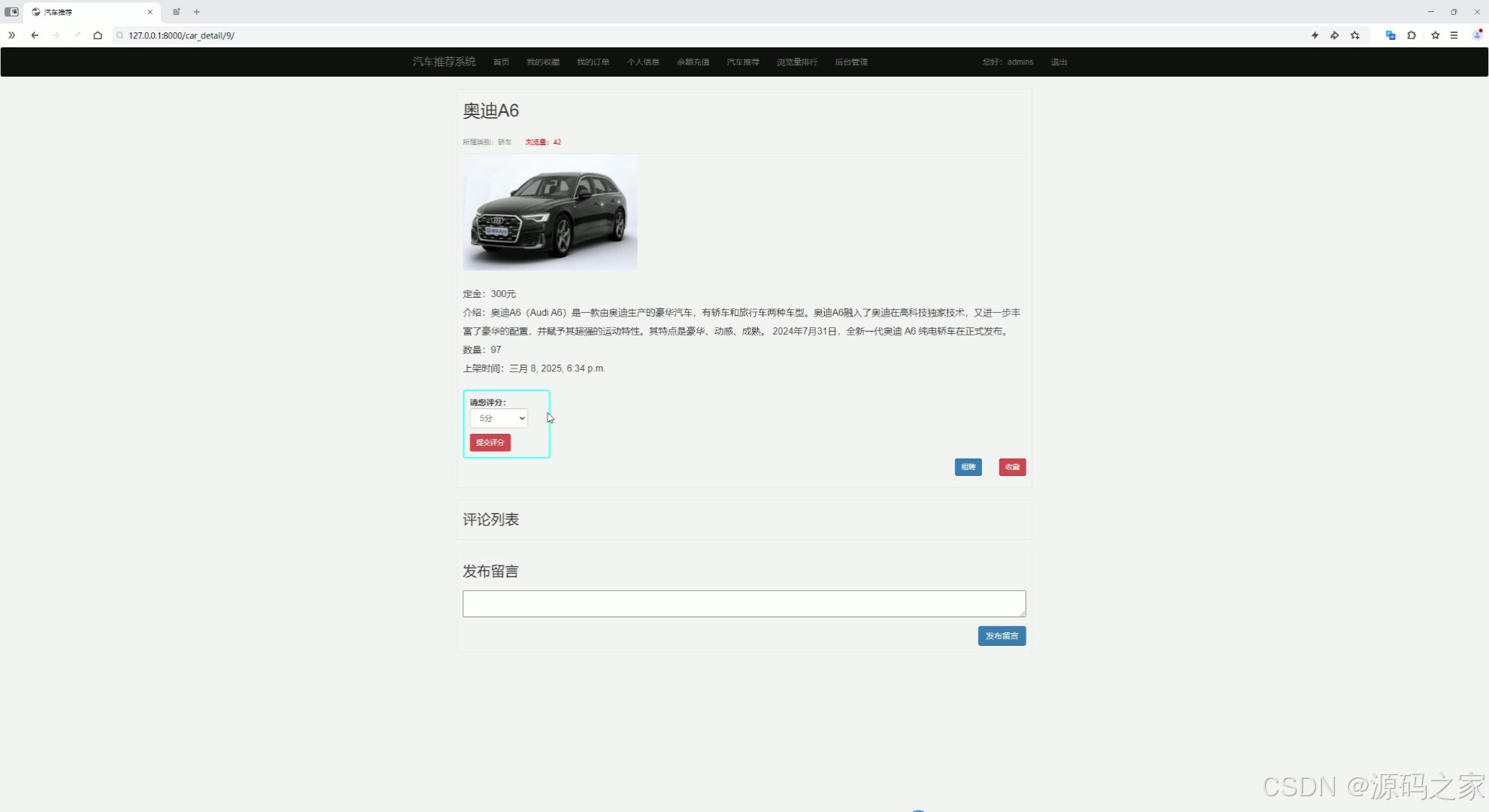This screenshot has height=812, width=1489.
Task: Click into the comment text area
Action: [x=744, y=604]
